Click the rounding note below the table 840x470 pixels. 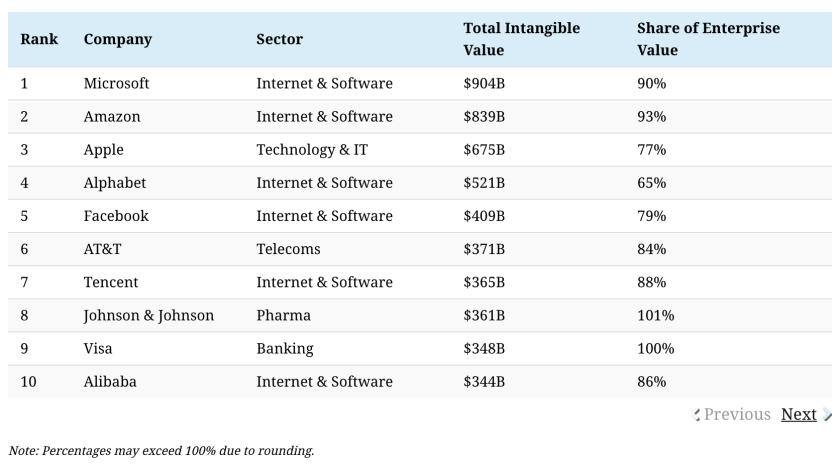(x=161, y=451)
